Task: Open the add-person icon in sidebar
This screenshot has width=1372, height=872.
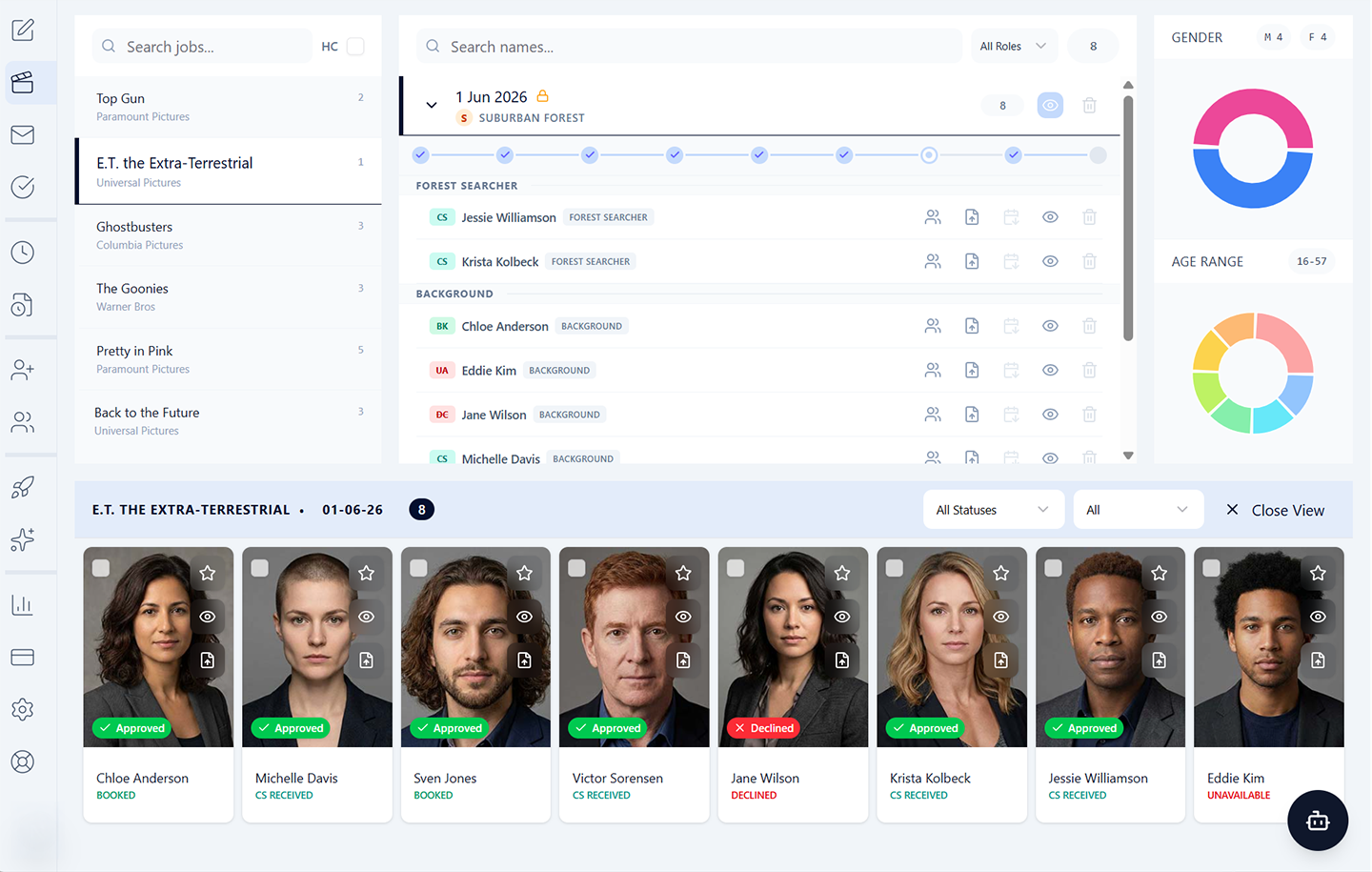Action: [23, 370]
